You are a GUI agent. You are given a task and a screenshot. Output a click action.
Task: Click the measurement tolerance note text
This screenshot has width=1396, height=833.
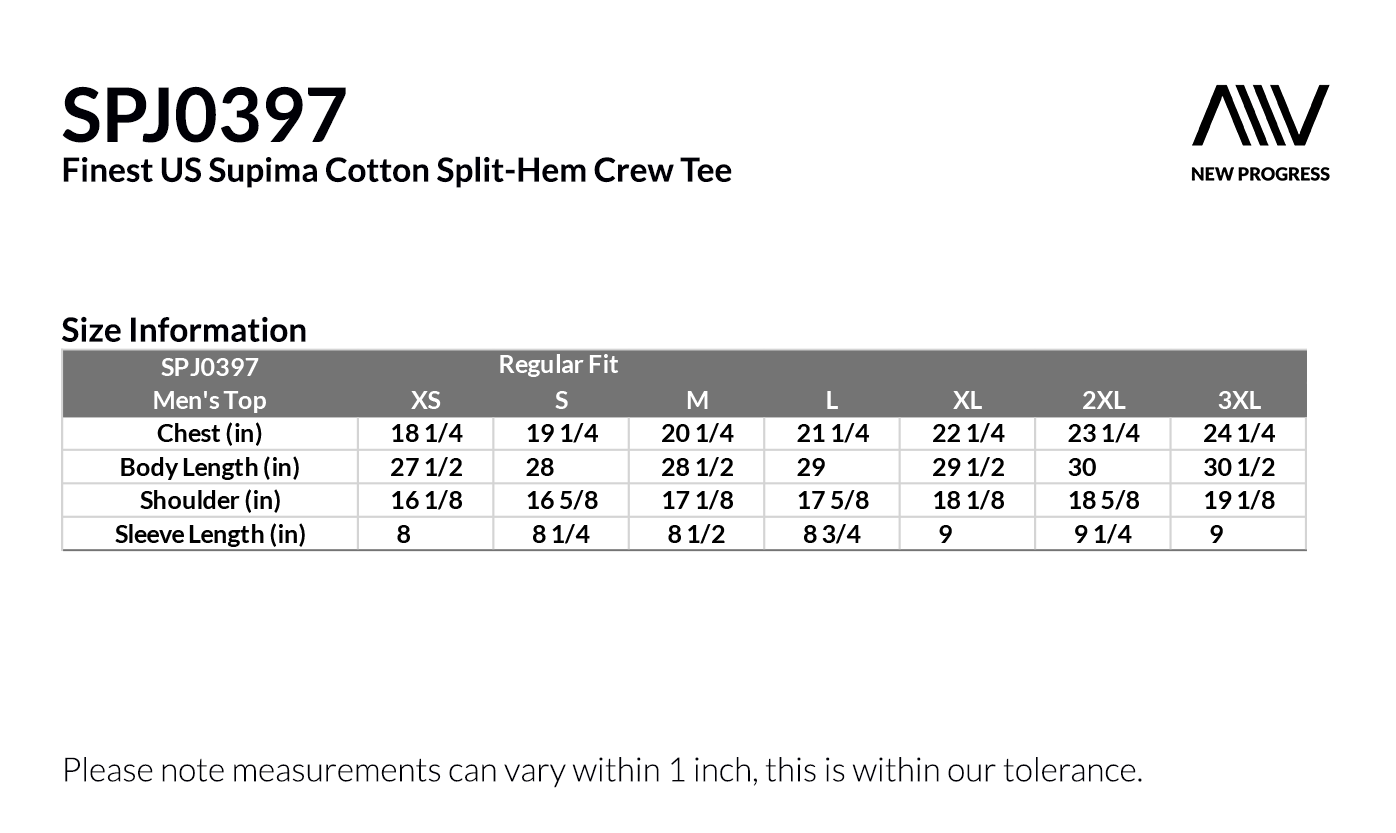click(602, 770)
